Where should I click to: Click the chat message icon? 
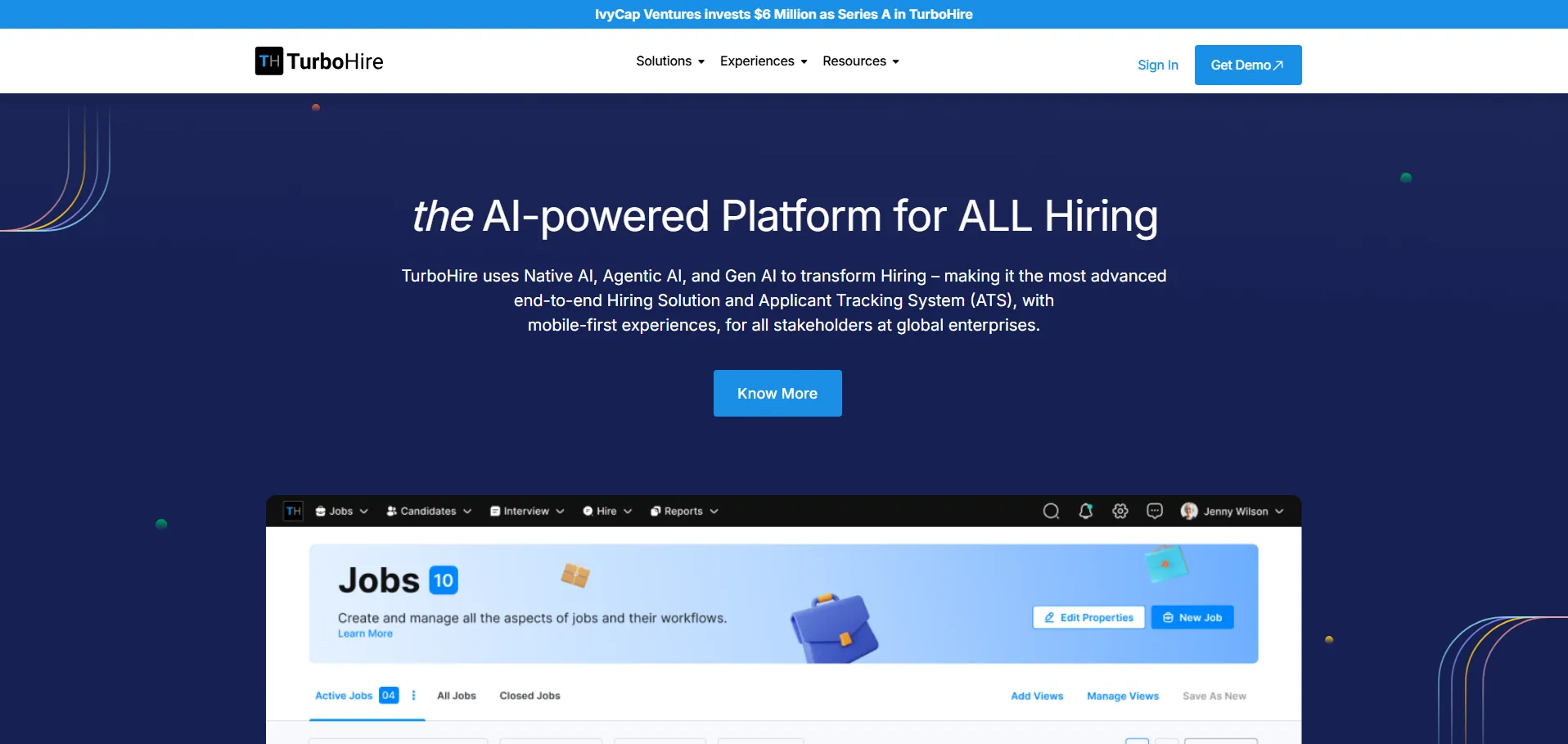coord(1154,512)
